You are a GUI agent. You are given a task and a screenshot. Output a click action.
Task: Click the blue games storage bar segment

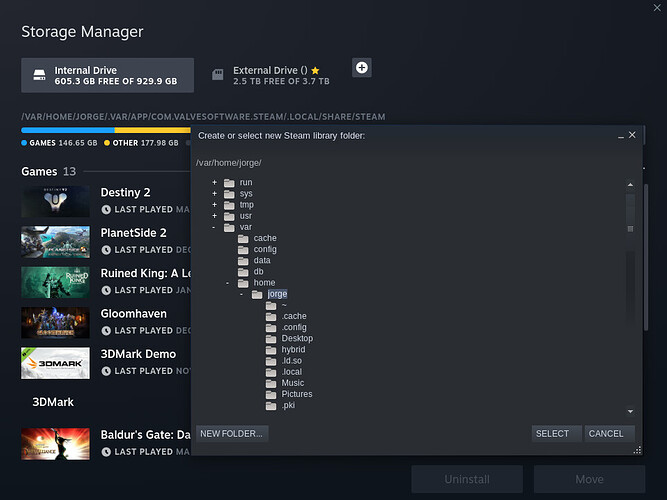[x=68, y=130]
